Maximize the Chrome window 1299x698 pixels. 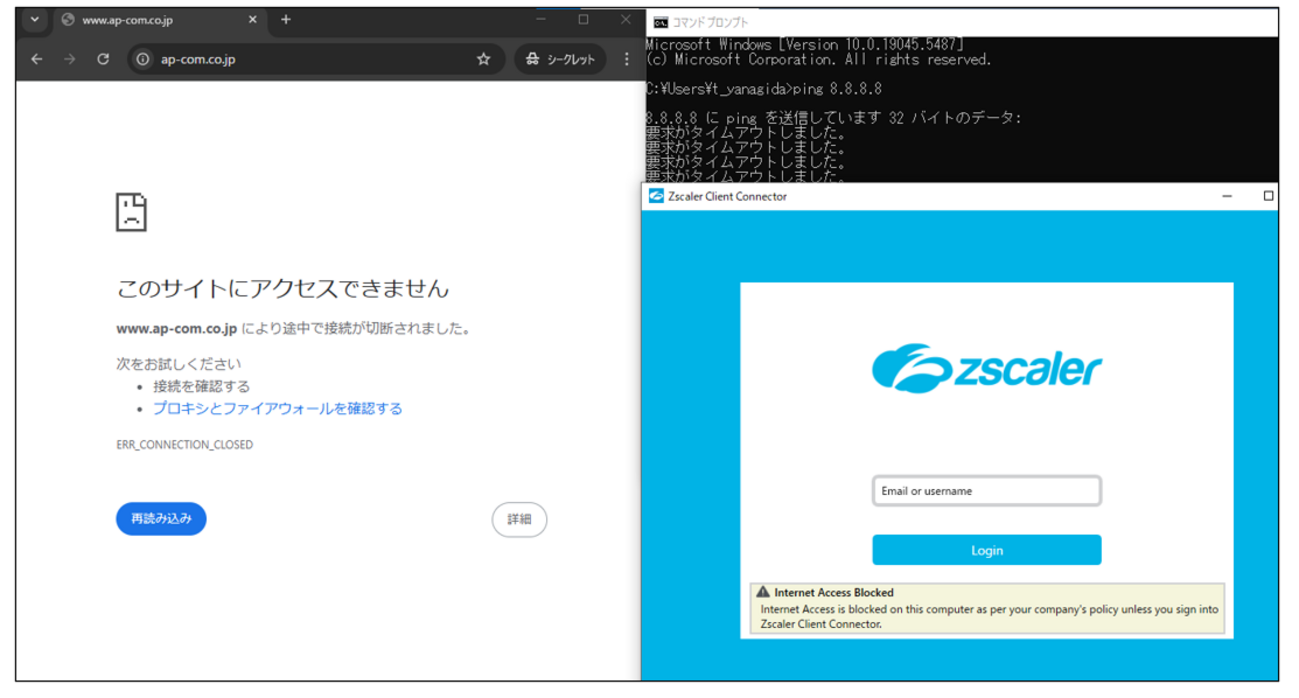[x=584, y=19]
